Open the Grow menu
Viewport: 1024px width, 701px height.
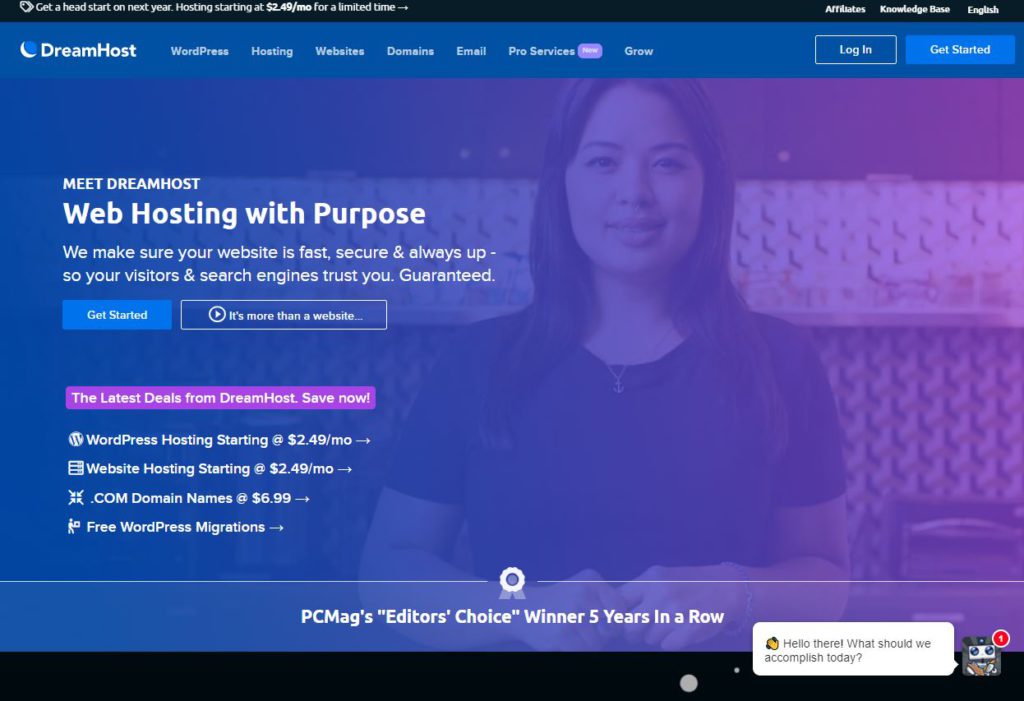point(638,51)
